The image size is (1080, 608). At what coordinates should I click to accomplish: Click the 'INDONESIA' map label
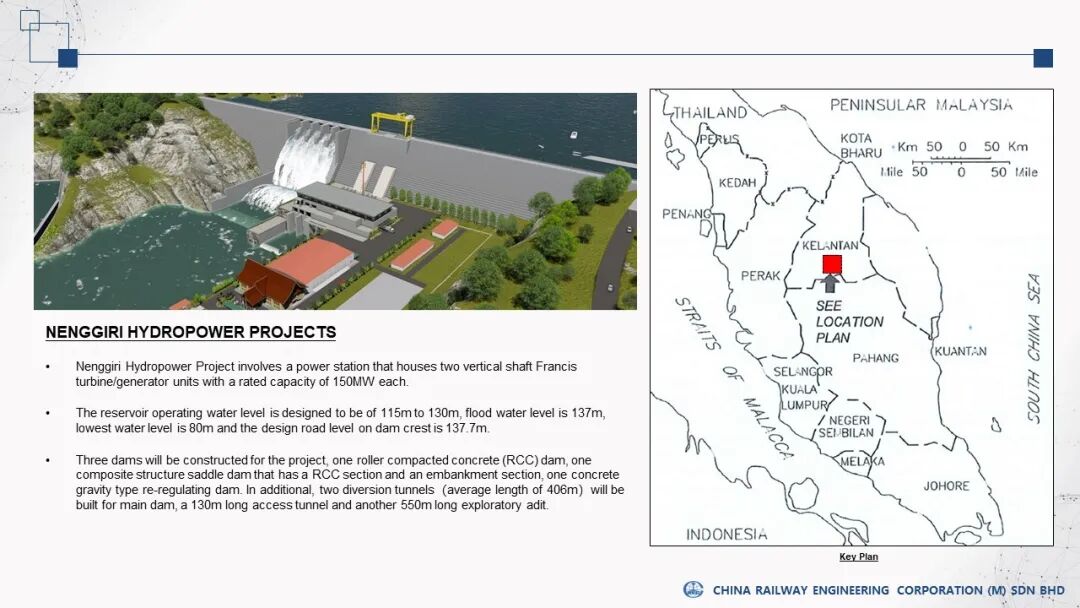[x=727, y=534]
